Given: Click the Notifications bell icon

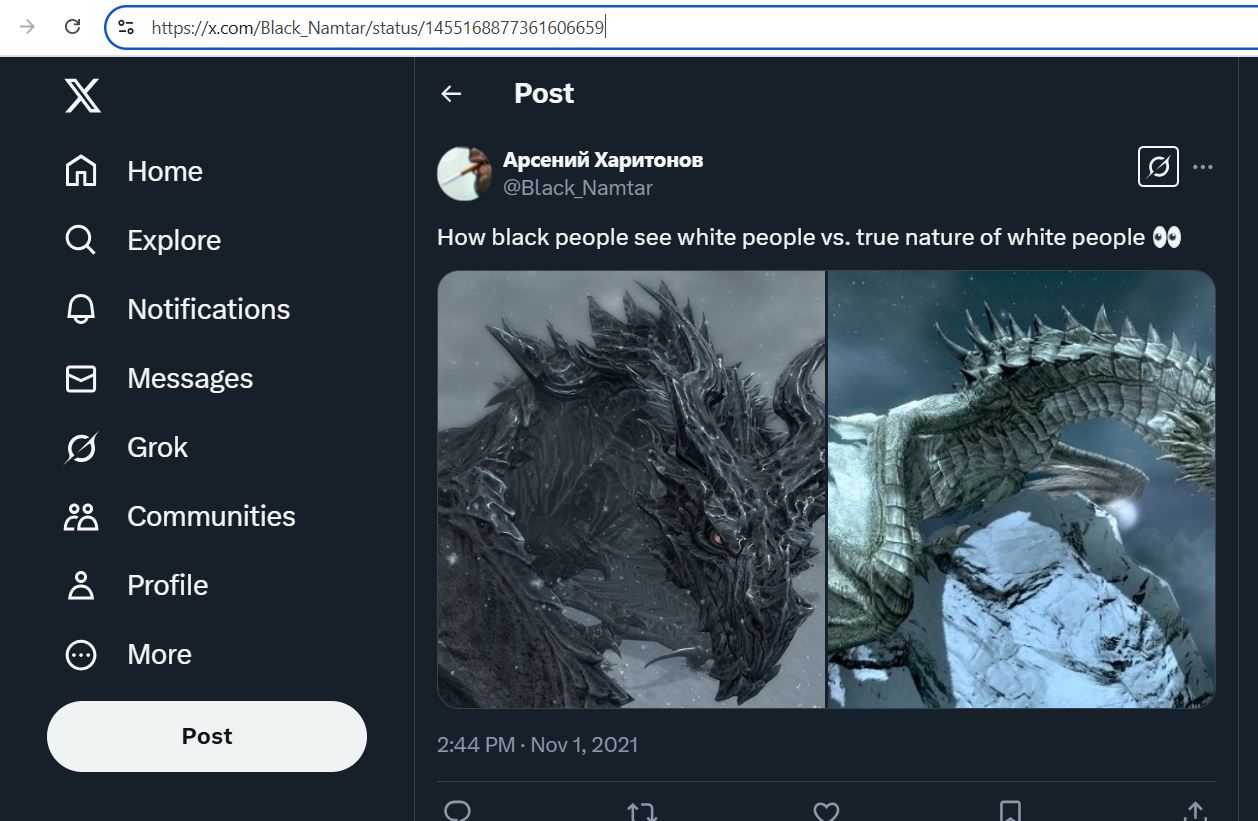Looking at the screenshot, I should [81, 309].
